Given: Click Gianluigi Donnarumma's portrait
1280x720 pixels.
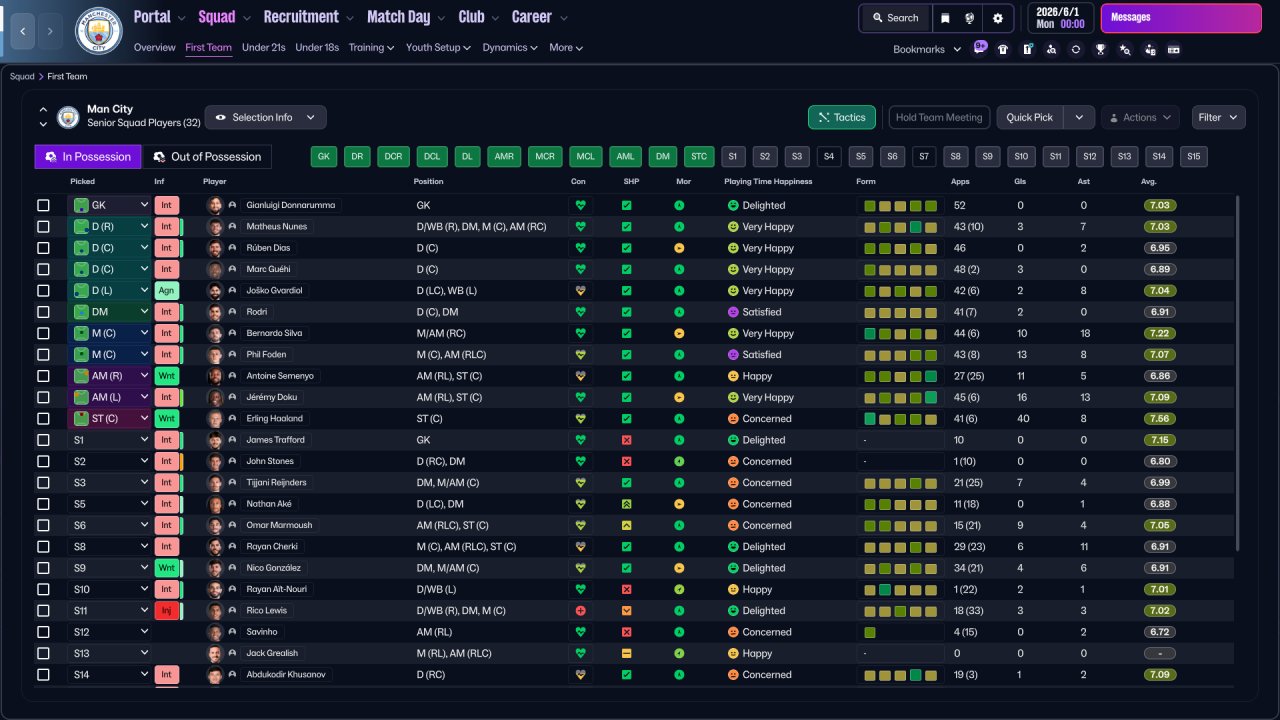Looking at the screenshot, I should coord(214,205).
